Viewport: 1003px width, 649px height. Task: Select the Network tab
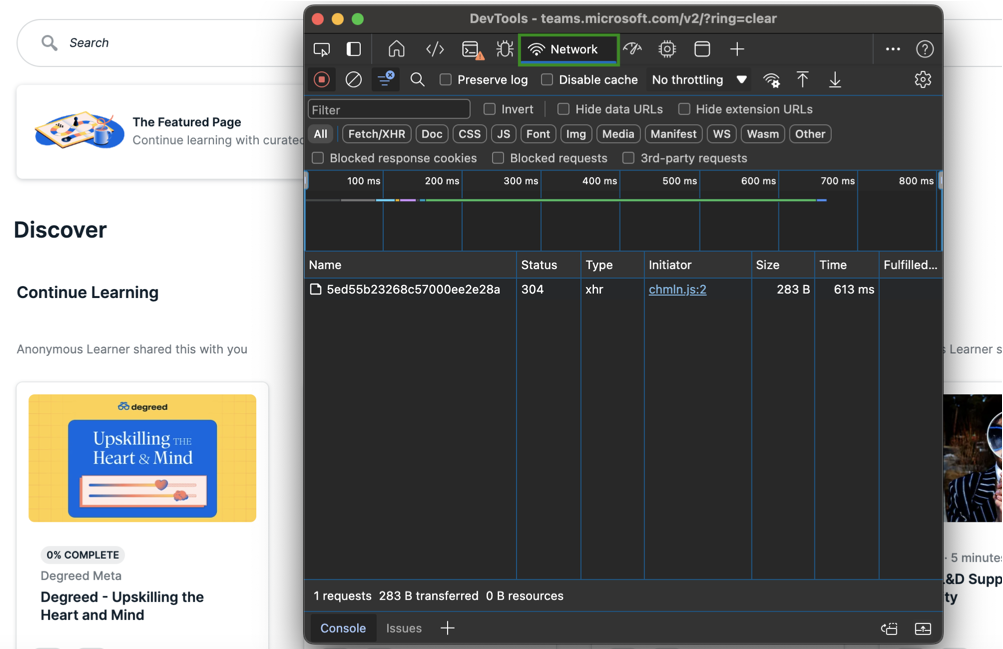click(569, 49)
